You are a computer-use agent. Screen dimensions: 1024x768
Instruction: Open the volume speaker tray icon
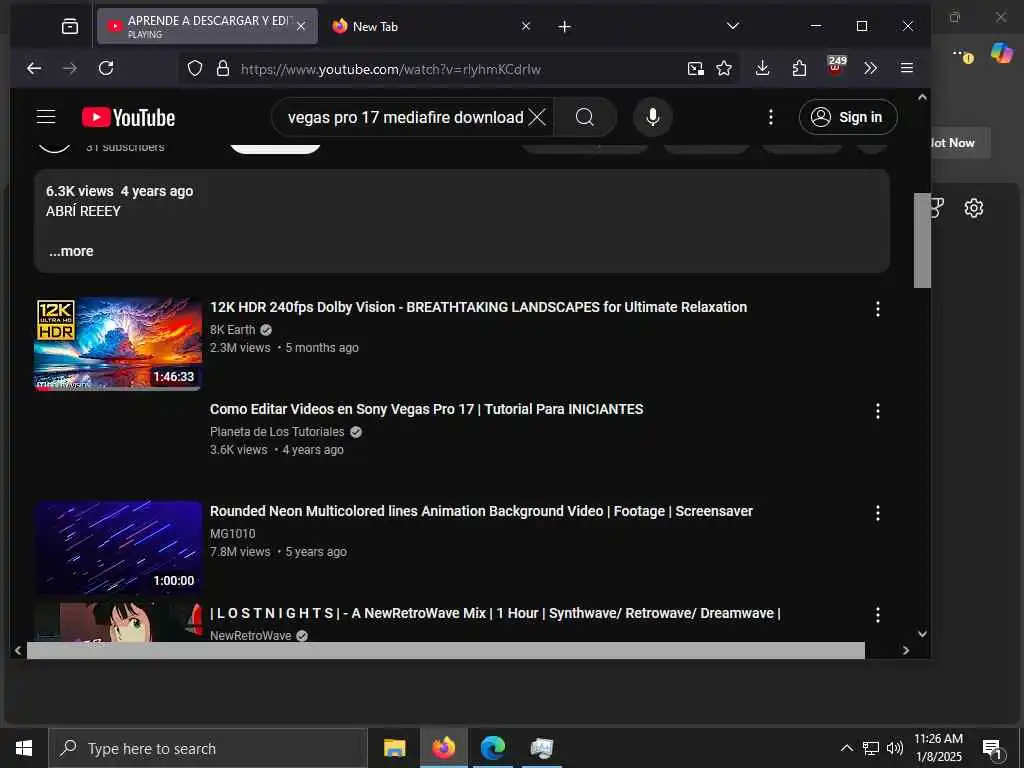[895, 748]
